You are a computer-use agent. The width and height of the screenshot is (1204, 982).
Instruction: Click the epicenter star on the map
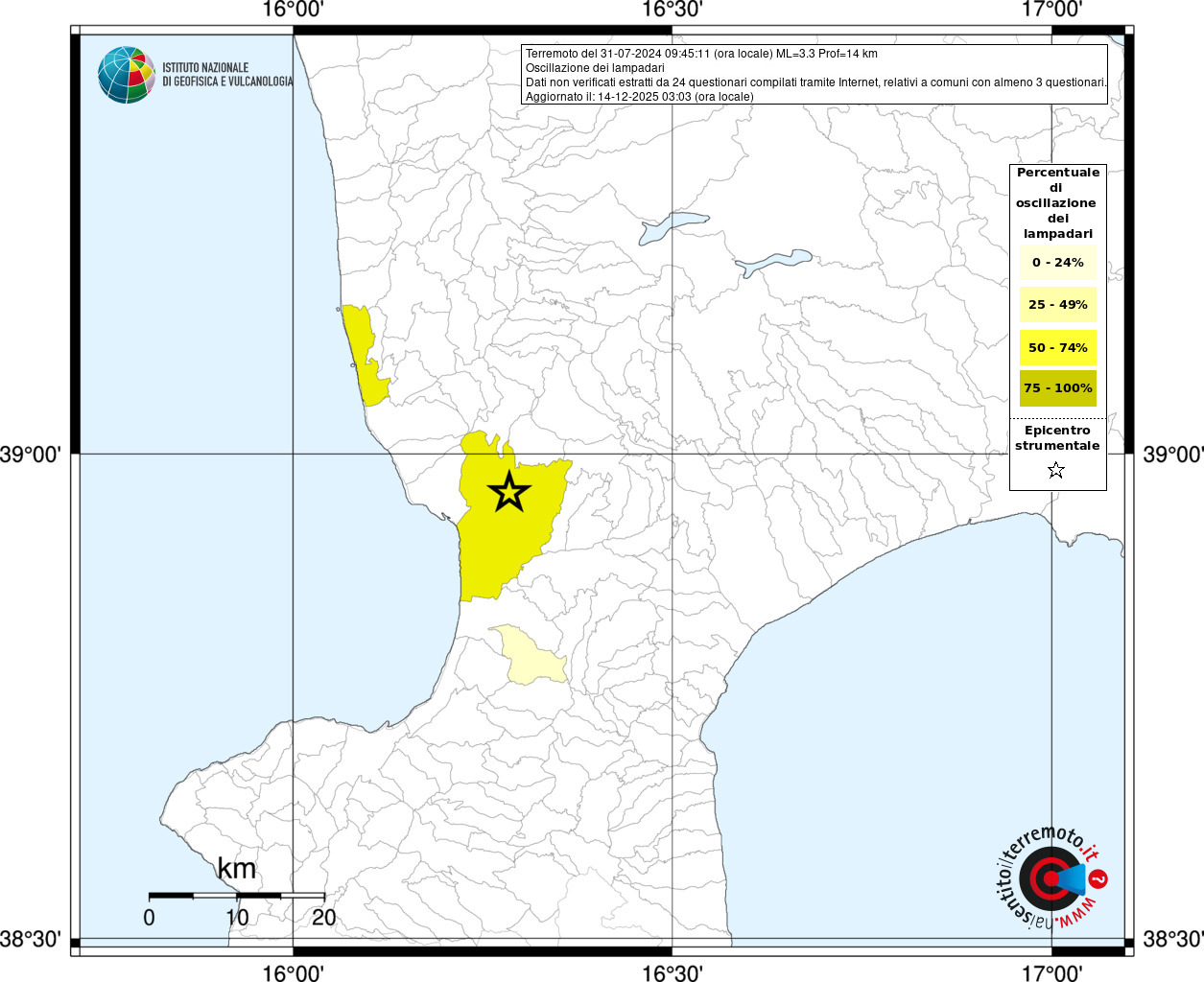(x=508, y=491)
